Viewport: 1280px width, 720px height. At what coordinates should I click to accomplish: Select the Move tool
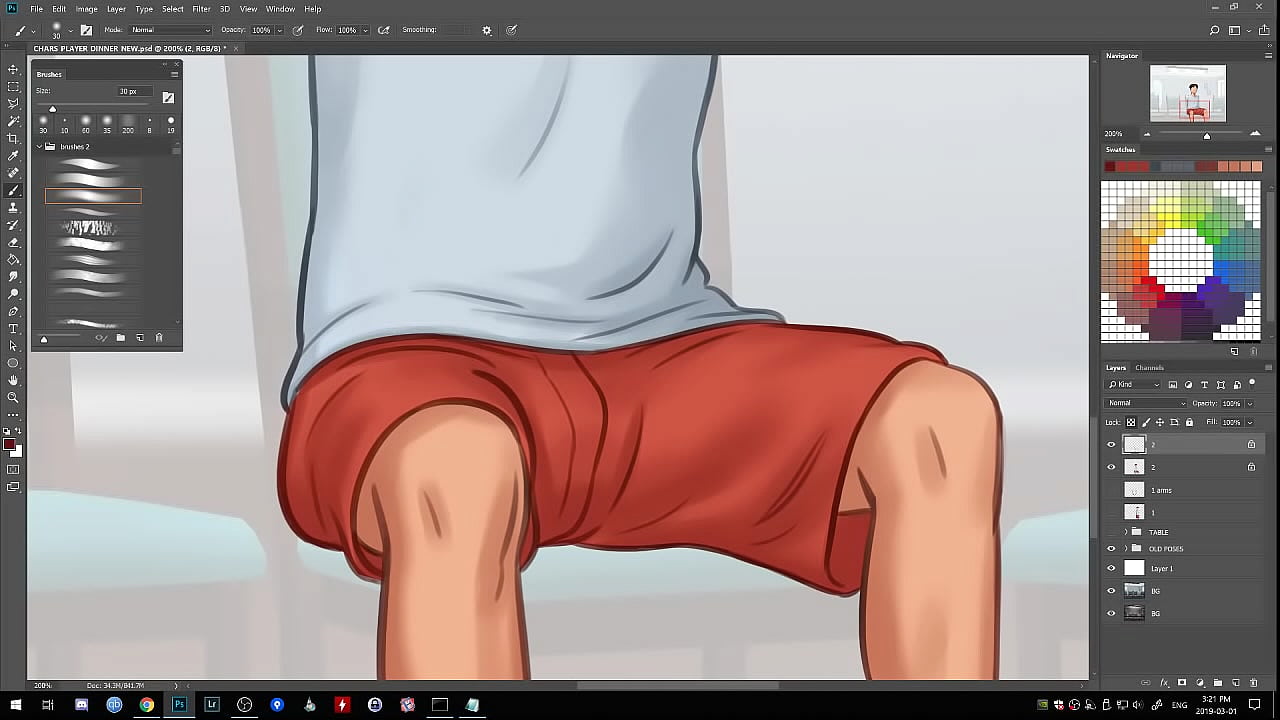(13, 69)
